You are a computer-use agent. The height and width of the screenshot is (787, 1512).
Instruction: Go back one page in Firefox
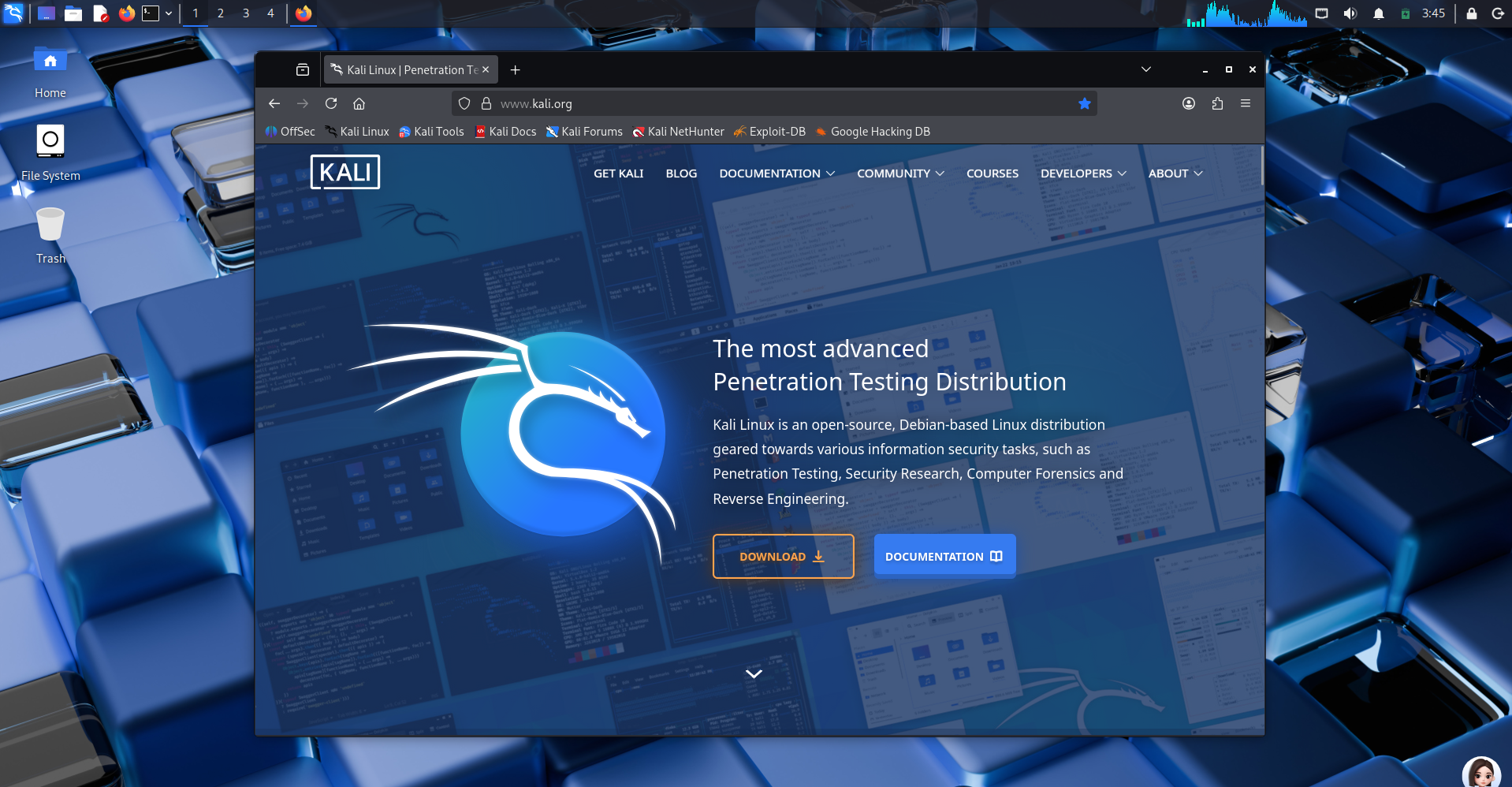(x=274, y=103)
